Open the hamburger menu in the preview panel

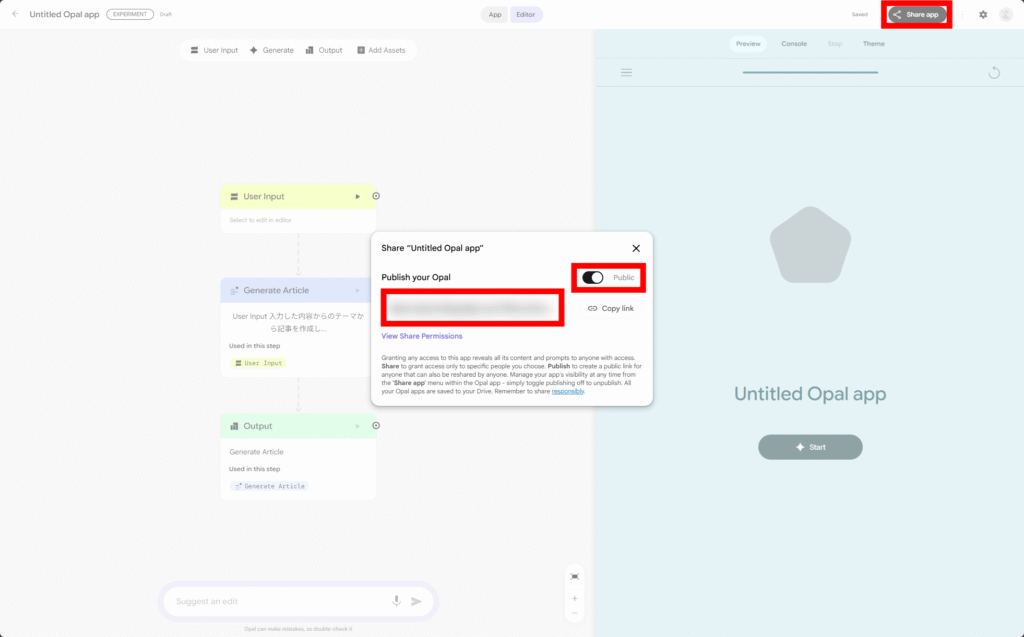click(626, 72)
